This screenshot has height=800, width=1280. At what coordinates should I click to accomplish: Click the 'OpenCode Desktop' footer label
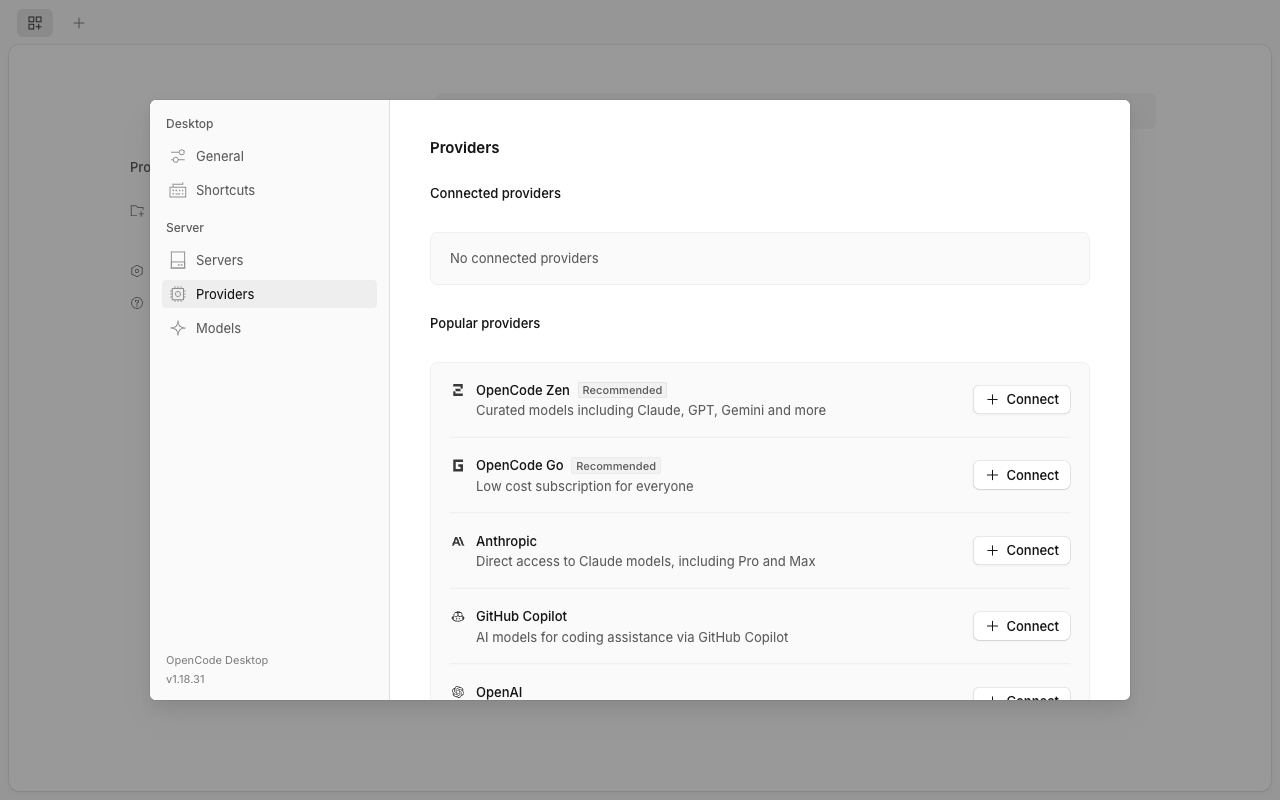217,660
